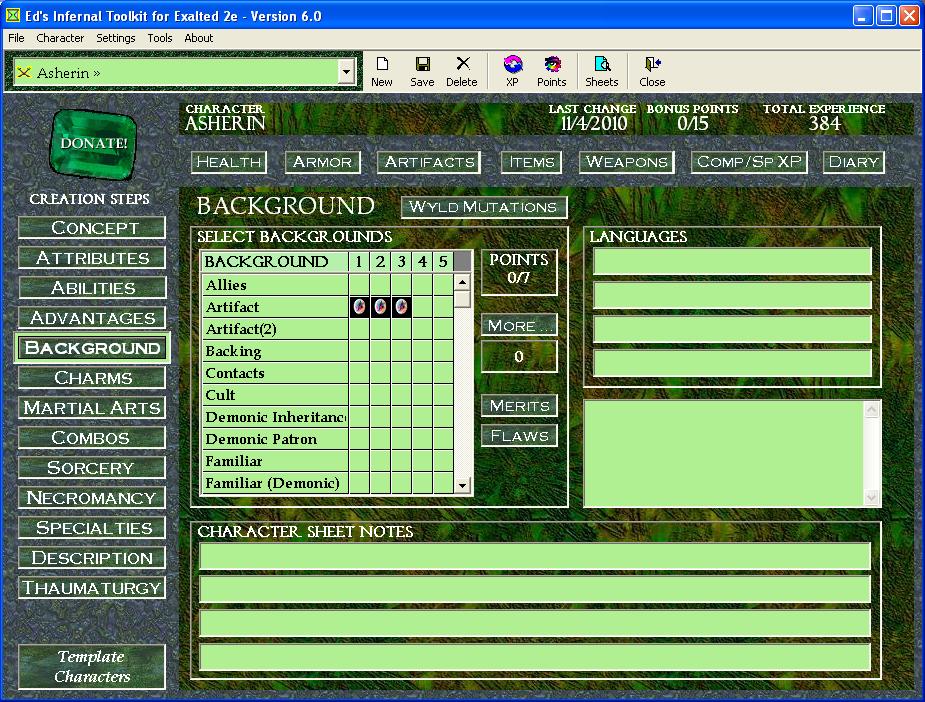Go to the Combos creation step
Image resolution: width=925 pixels, height=702 pixels.
coord(92,438)
